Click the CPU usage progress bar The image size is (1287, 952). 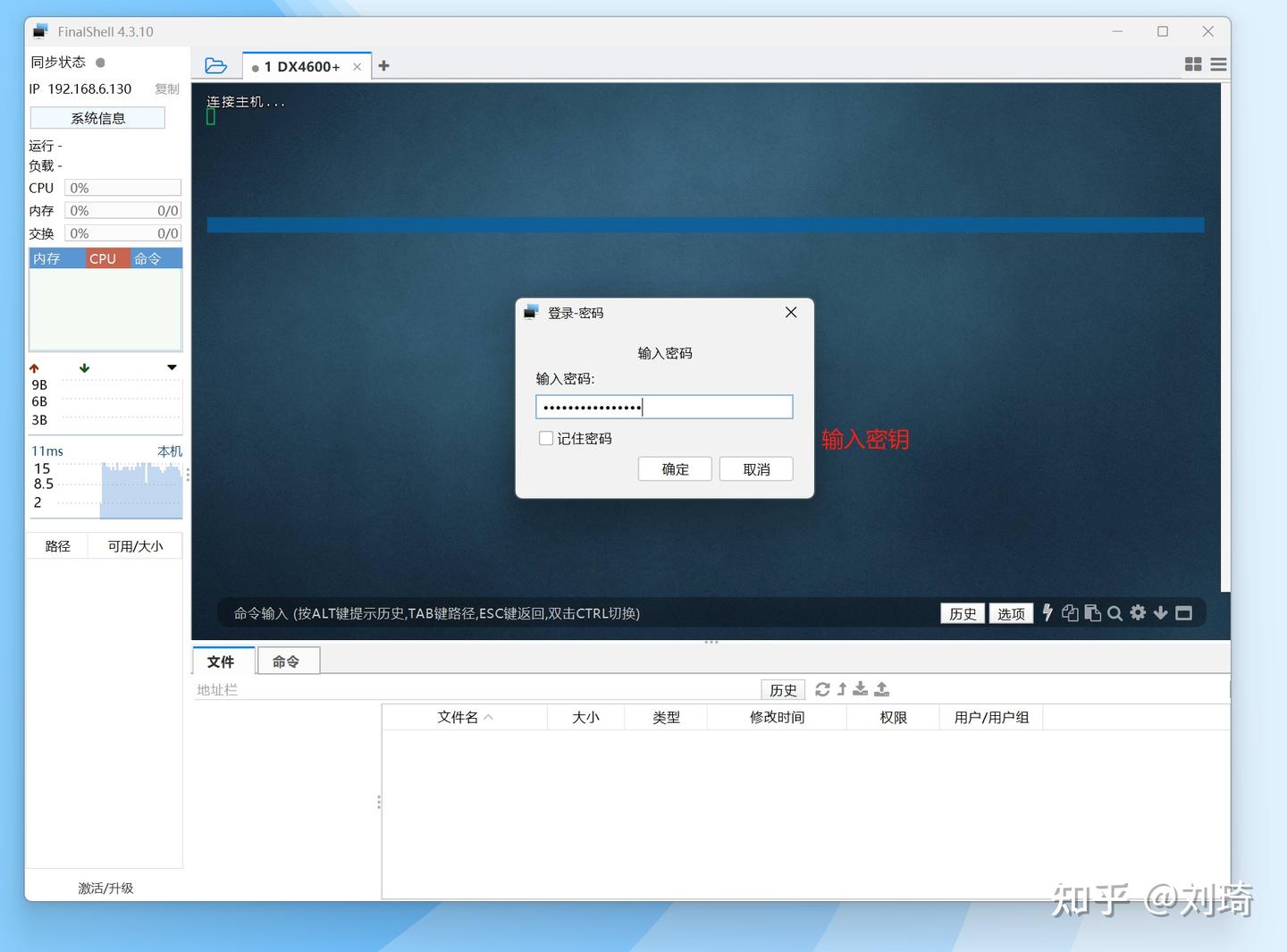tap(122, 187)
